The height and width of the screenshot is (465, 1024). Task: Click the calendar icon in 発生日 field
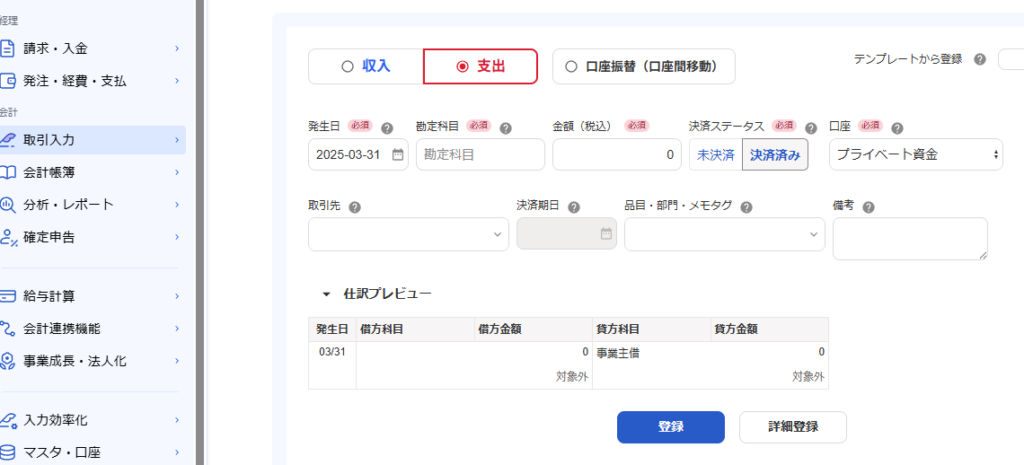click(x=397, y=155)
